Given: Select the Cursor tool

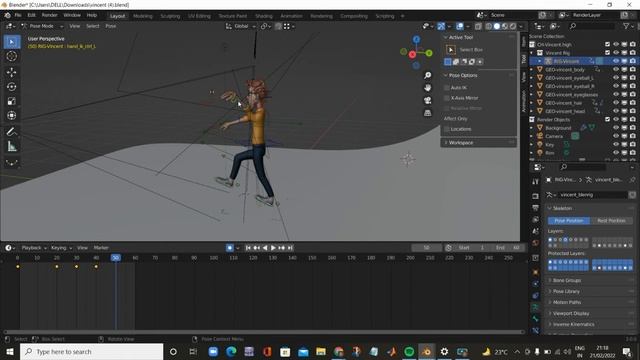Looking at the screenshot, I should pyautogui.click(x=12, y=56).
